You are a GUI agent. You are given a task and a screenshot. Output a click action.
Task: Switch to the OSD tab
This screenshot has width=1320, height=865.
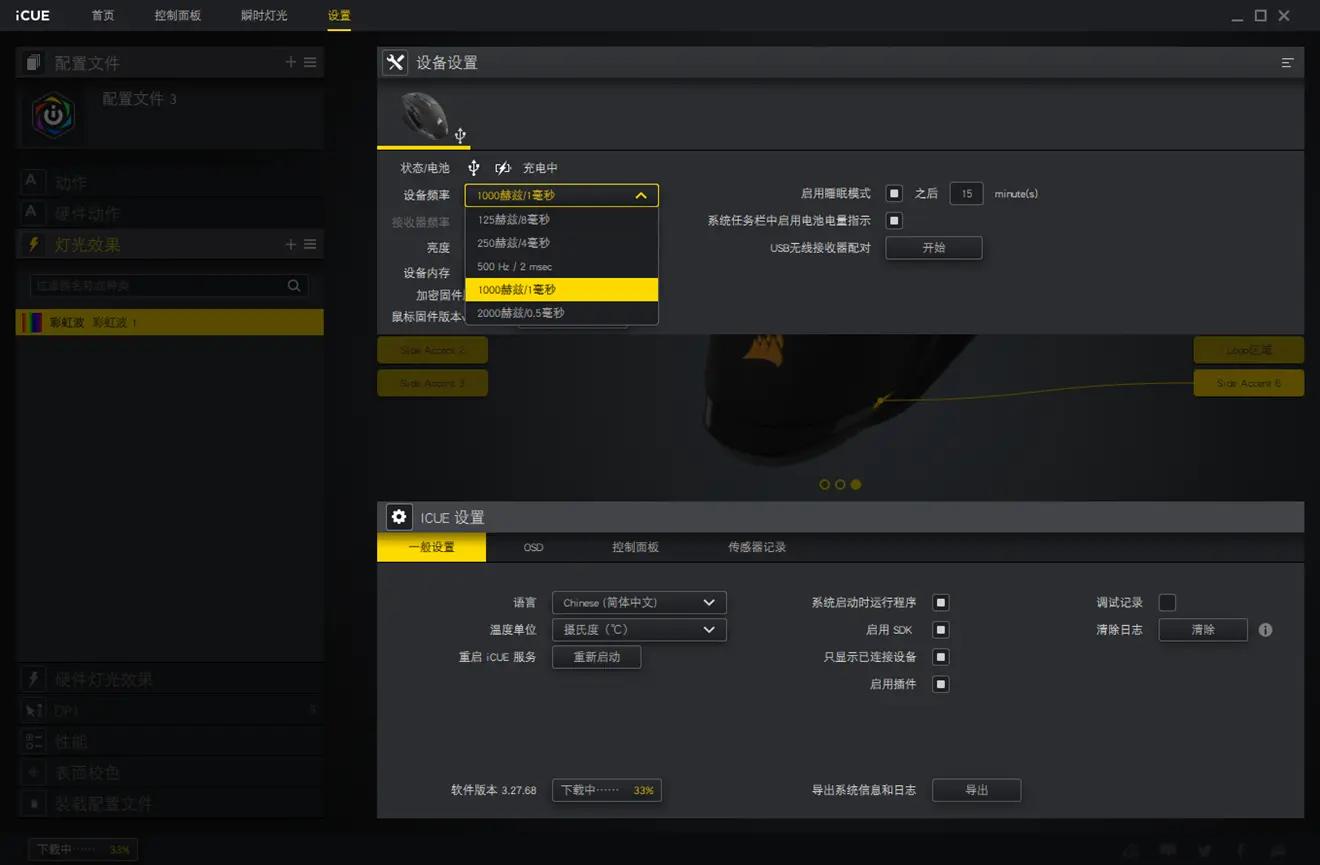(533, 547)
